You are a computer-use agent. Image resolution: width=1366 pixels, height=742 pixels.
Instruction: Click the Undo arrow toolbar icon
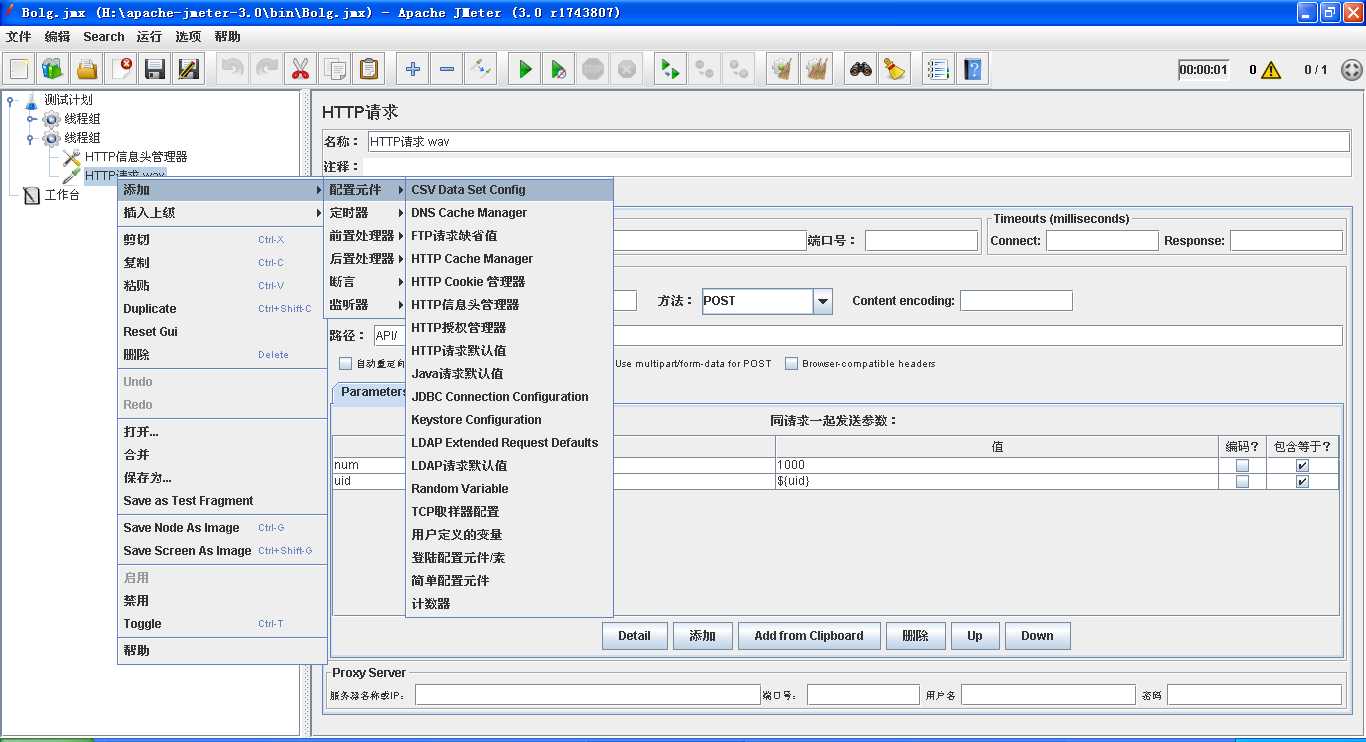coord(232,69)
